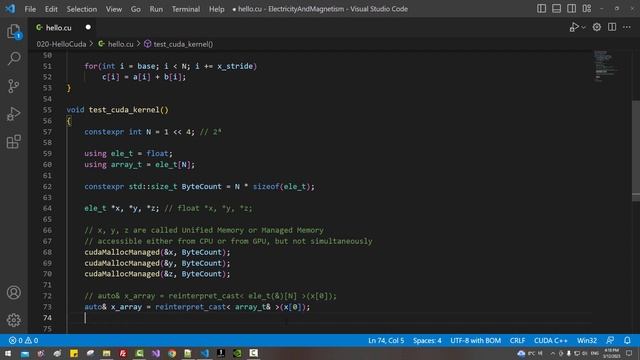Click reinterpret_cast on line 73
Viewport: 640px width, 360px height.
click(190, 307)
